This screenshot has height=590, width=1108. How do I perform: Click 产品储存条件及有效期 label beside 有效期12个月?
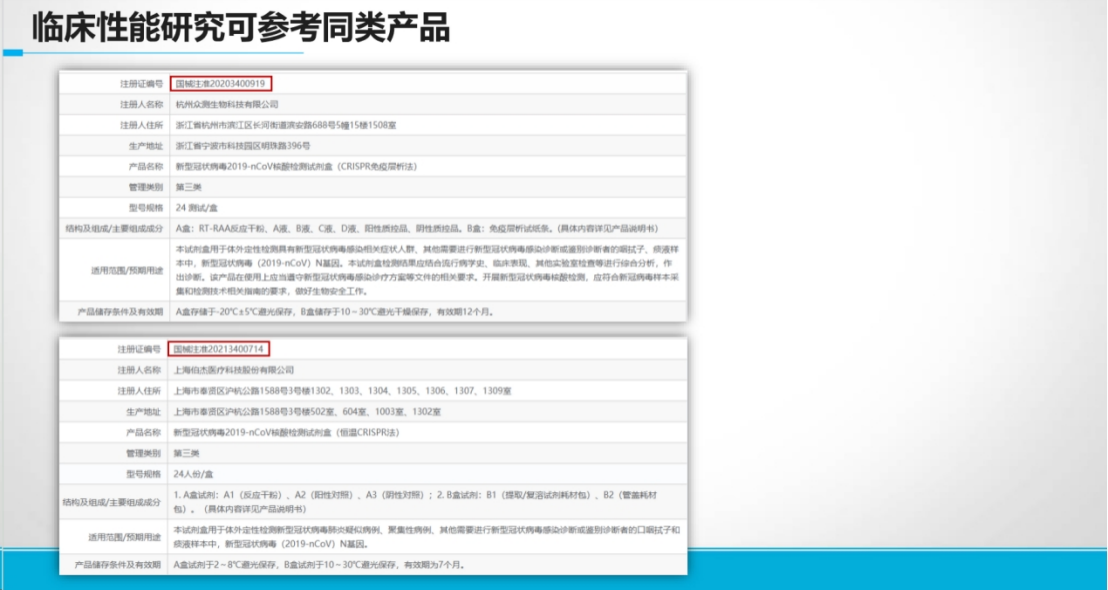pyautogui.click(x=120, y=312)
